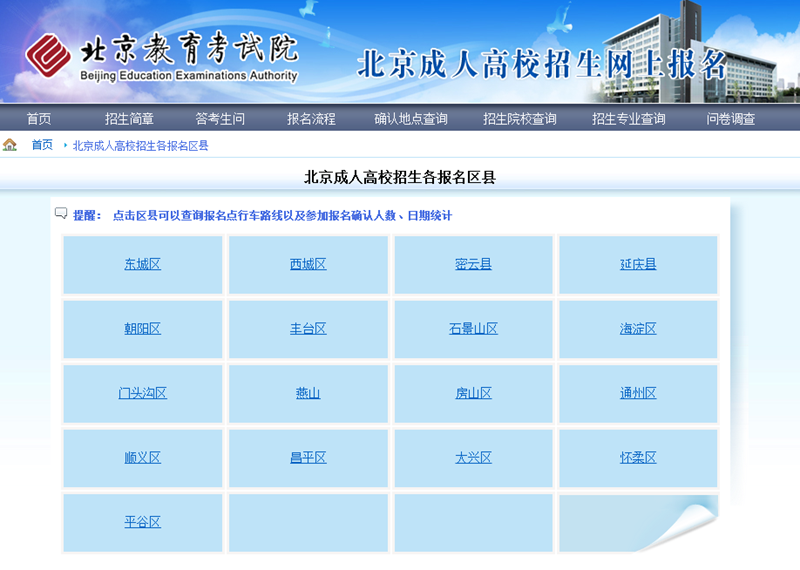The width and height of the screenshot is (800, 570).
Task: Click the speech bubble reminder icon
Action: pyautogui.click(x=61, y=214)
